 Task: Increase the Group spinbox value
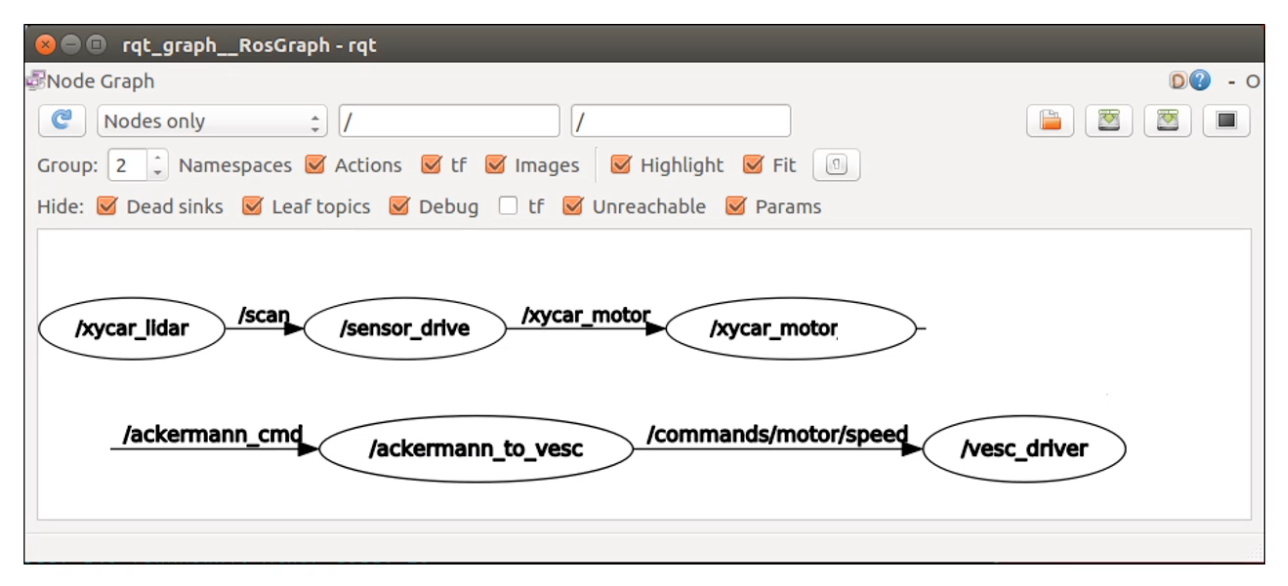pyautogui.click(x=158, y=158)
